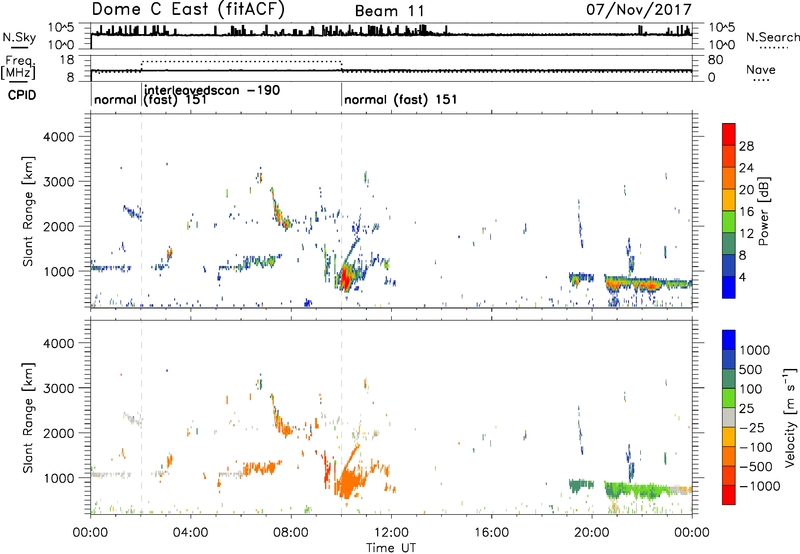Click the "24" tick on Power scale
Screen dimensions: 800x554
[x=746, y=168]
